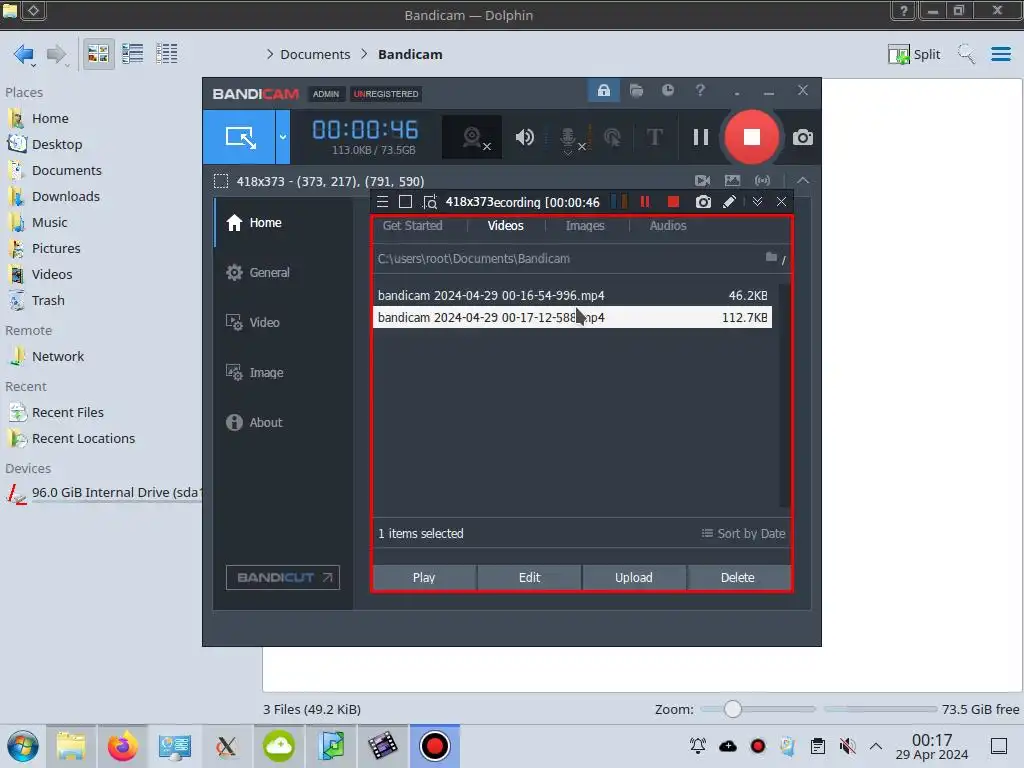Open the recording overlay hamburger menu
Viewport: 1024px width, 768px height.
[x=383, y=202]
